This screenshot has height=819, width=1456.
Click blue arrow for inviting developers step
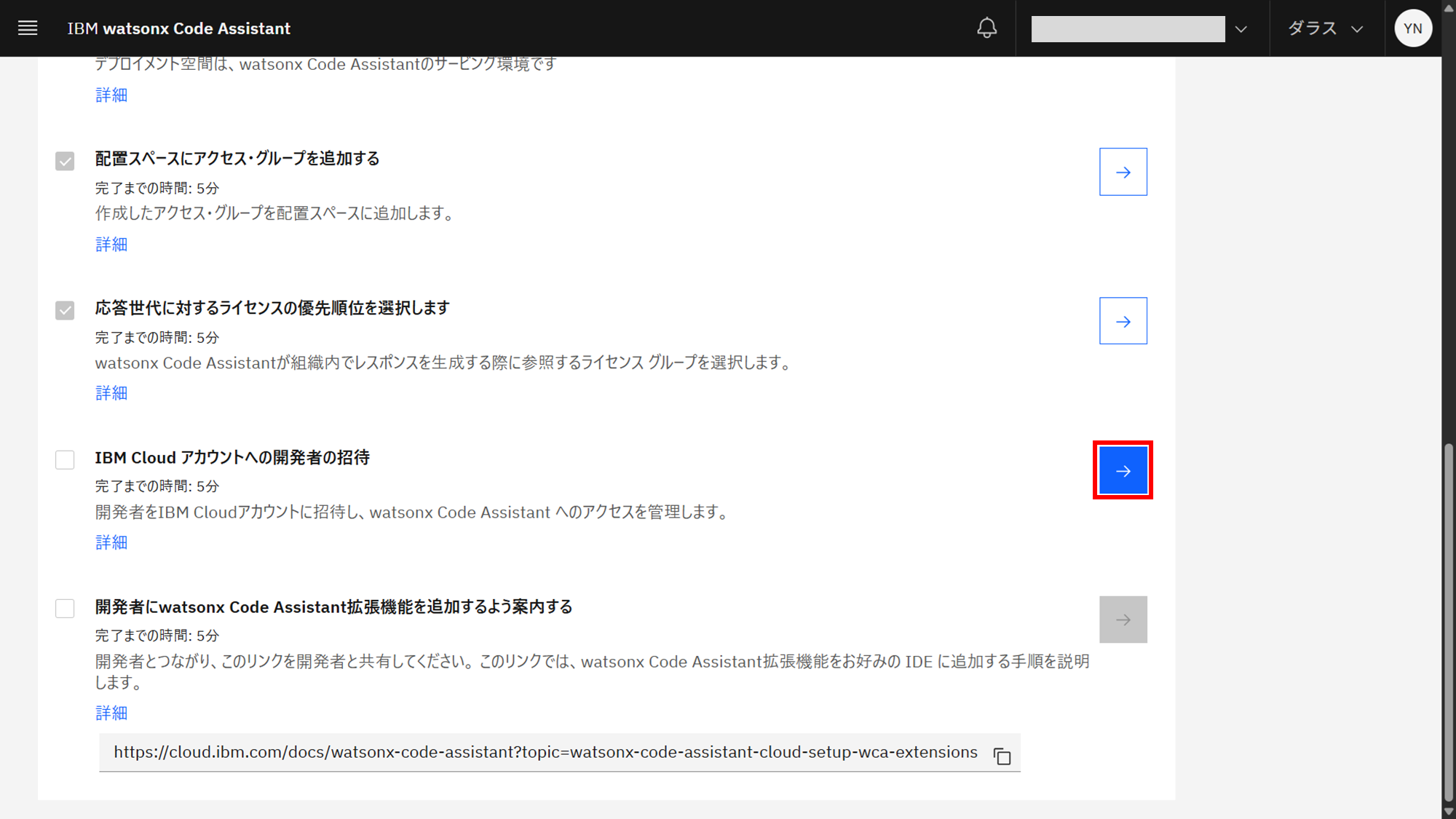pyautogui.click(x=1123, y=470)
